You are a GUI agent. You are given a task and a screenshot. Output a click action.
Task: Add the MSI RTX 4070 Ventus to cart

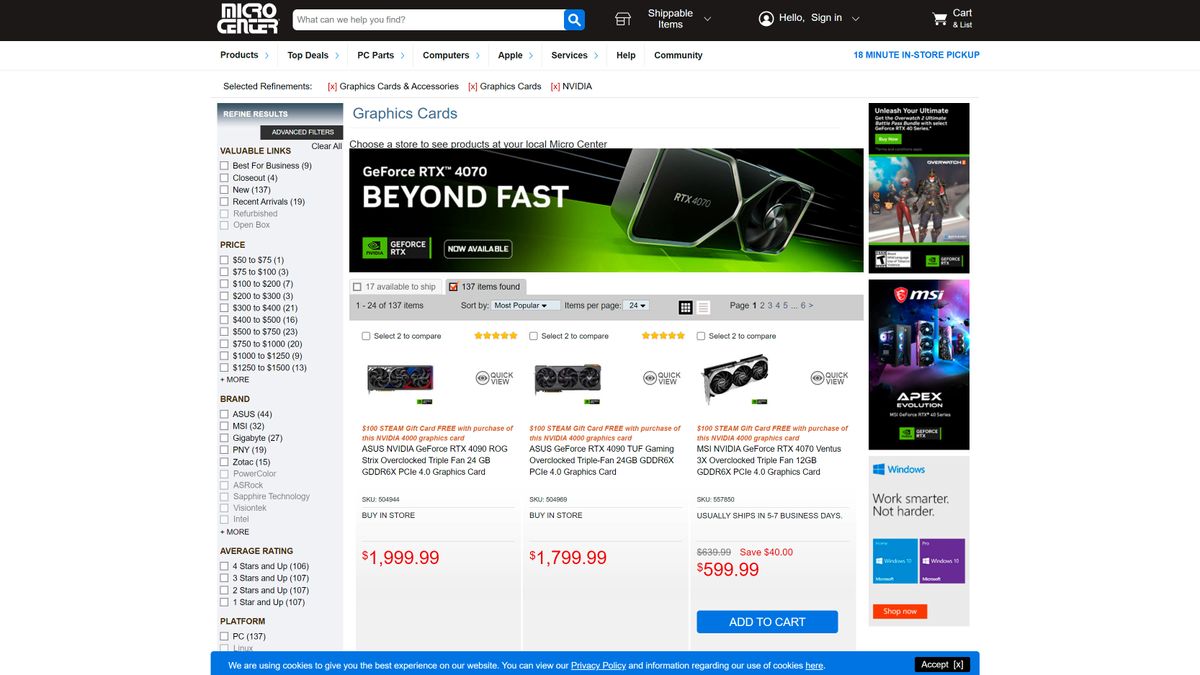tap(767, 621)
